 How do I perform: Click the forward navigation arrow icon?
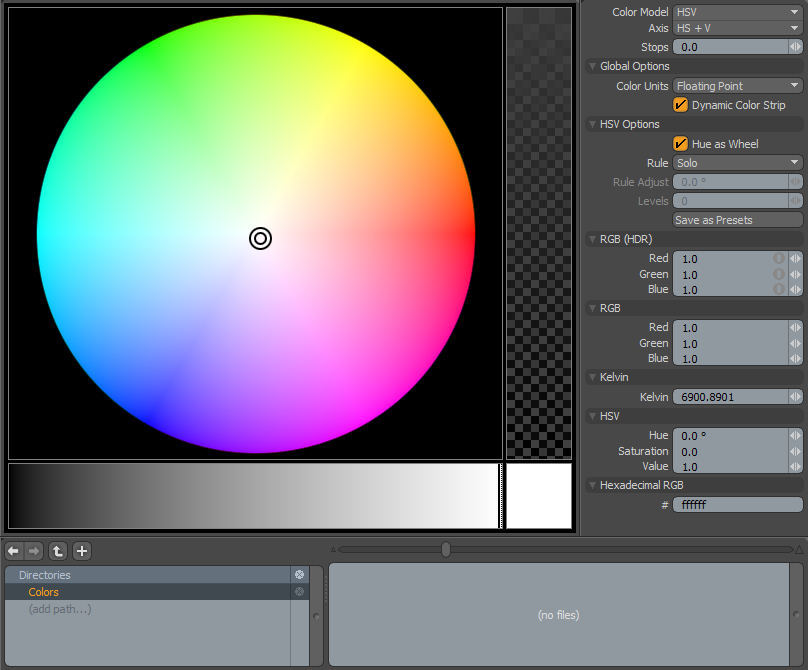click(x=35, y=551)
